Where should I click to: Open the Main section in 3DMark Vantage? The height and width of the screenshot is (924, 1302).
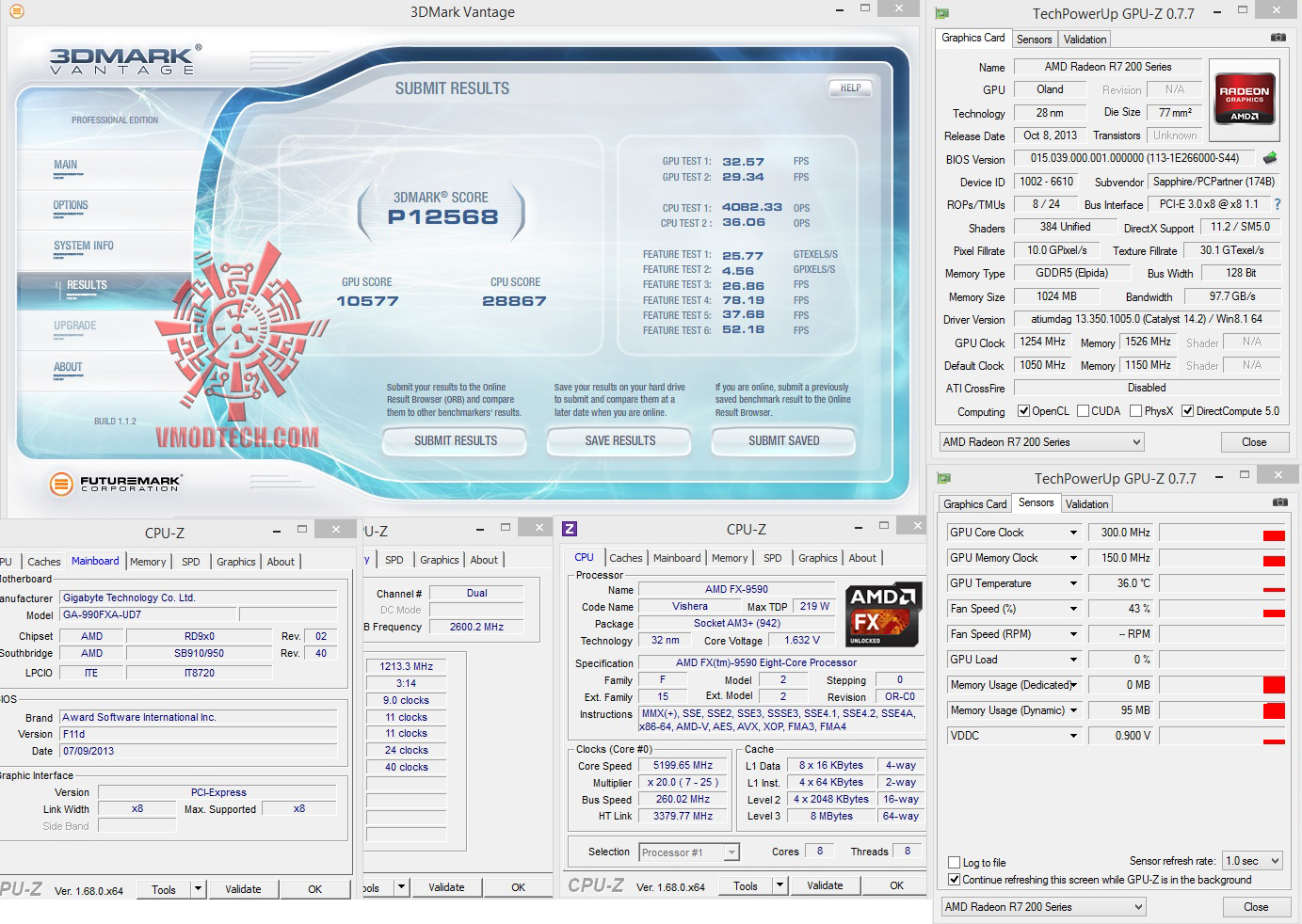(66, 166)
